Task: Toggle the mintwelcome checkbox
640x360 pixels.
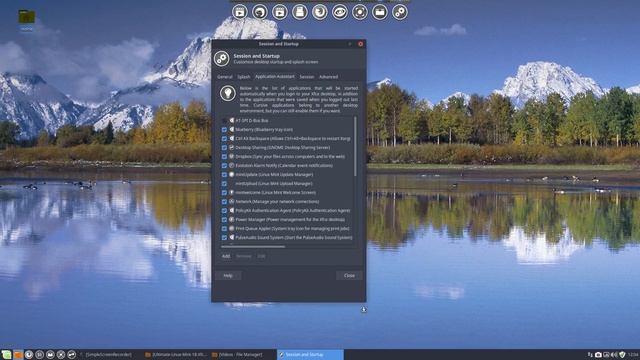Action: click(224, 193)
